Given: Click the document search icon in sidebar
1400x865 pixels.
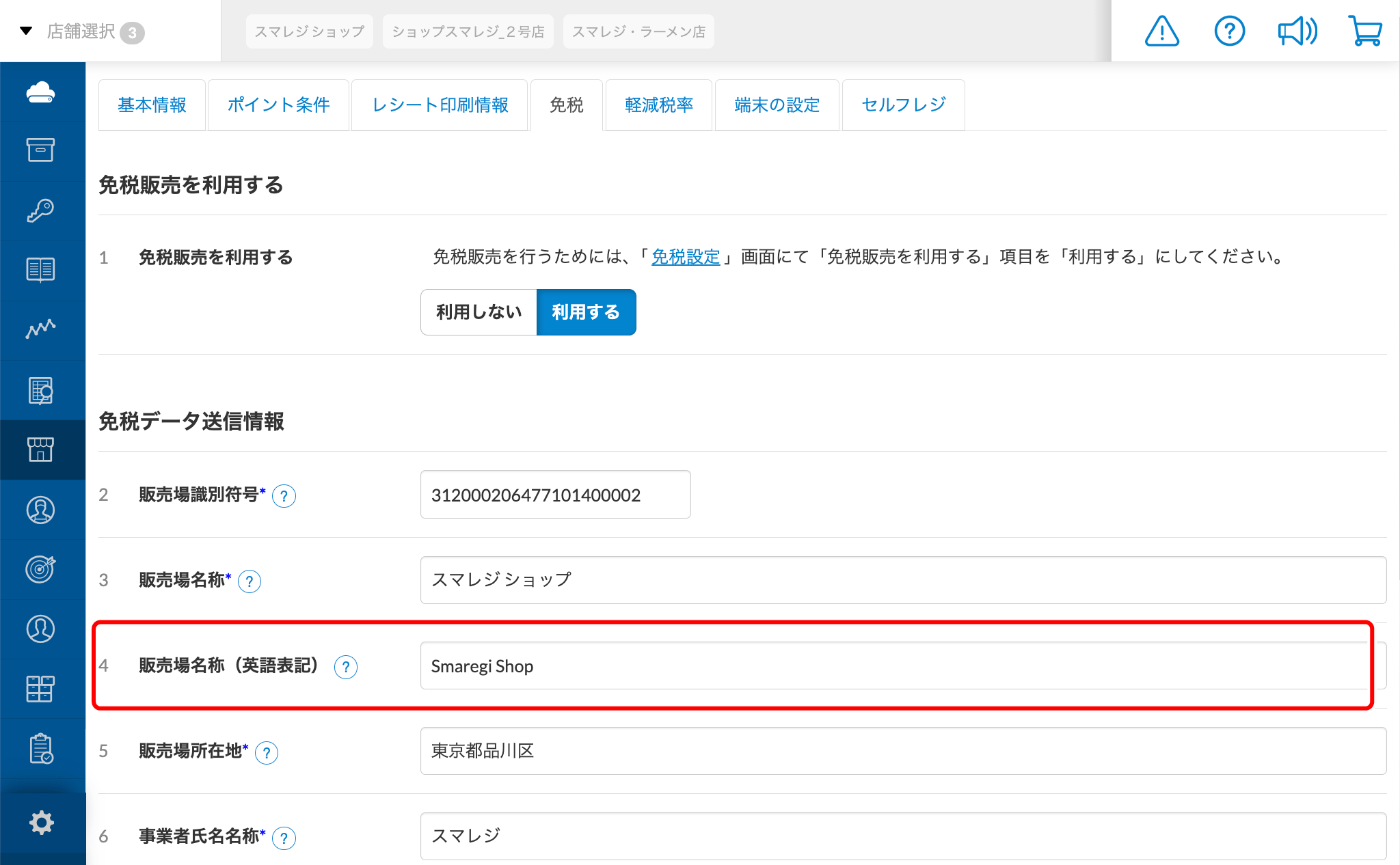Looking at the screenshot, I should tap(41, 390).
